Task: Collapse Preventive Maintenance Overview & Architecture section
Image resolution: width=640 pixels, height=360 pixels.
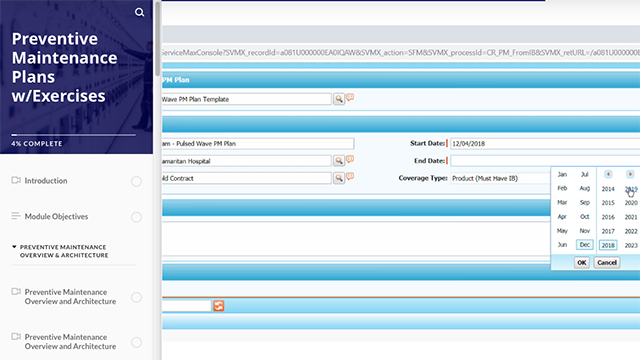Action: [14, 247]
